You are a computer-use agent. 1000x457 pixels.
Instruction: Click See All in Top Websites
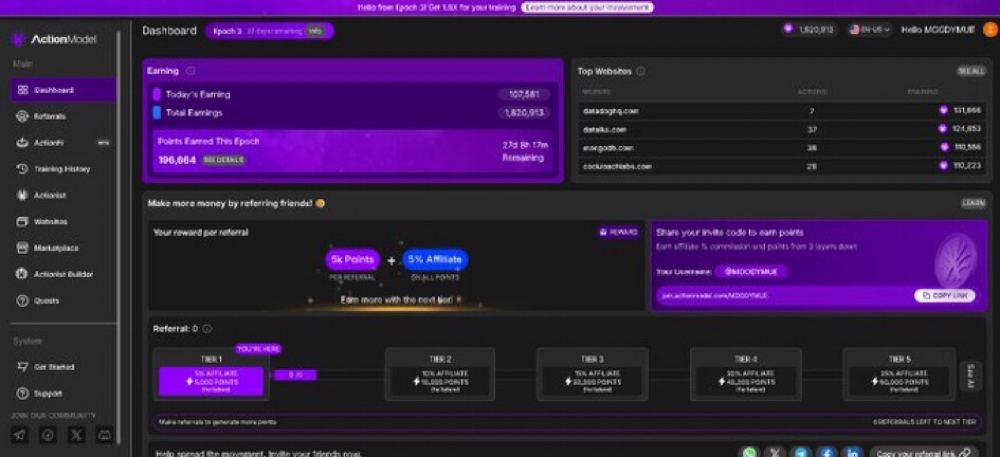(x=971, y=71)
